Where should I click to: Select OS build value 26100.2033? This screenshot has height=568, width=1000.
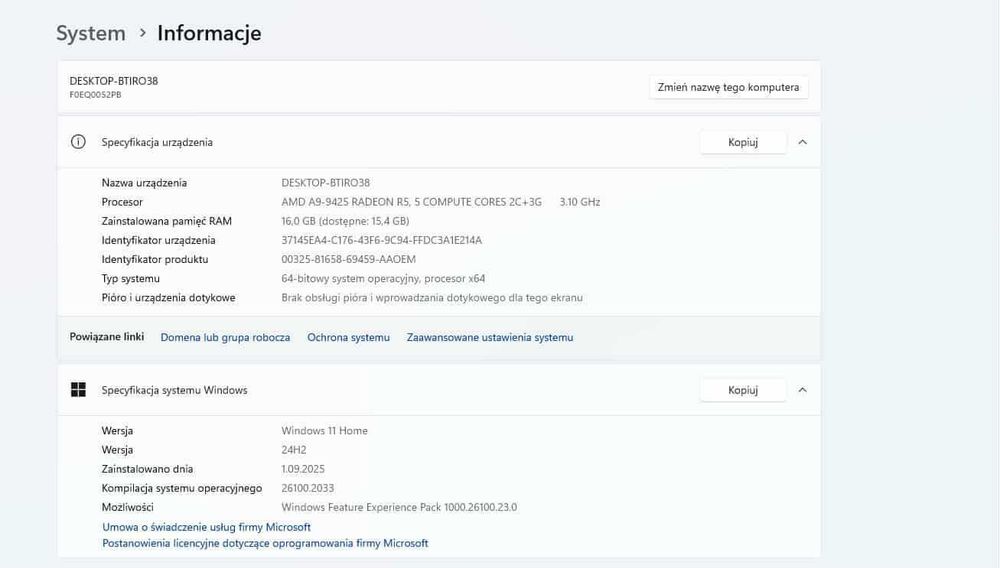point(307,488)
